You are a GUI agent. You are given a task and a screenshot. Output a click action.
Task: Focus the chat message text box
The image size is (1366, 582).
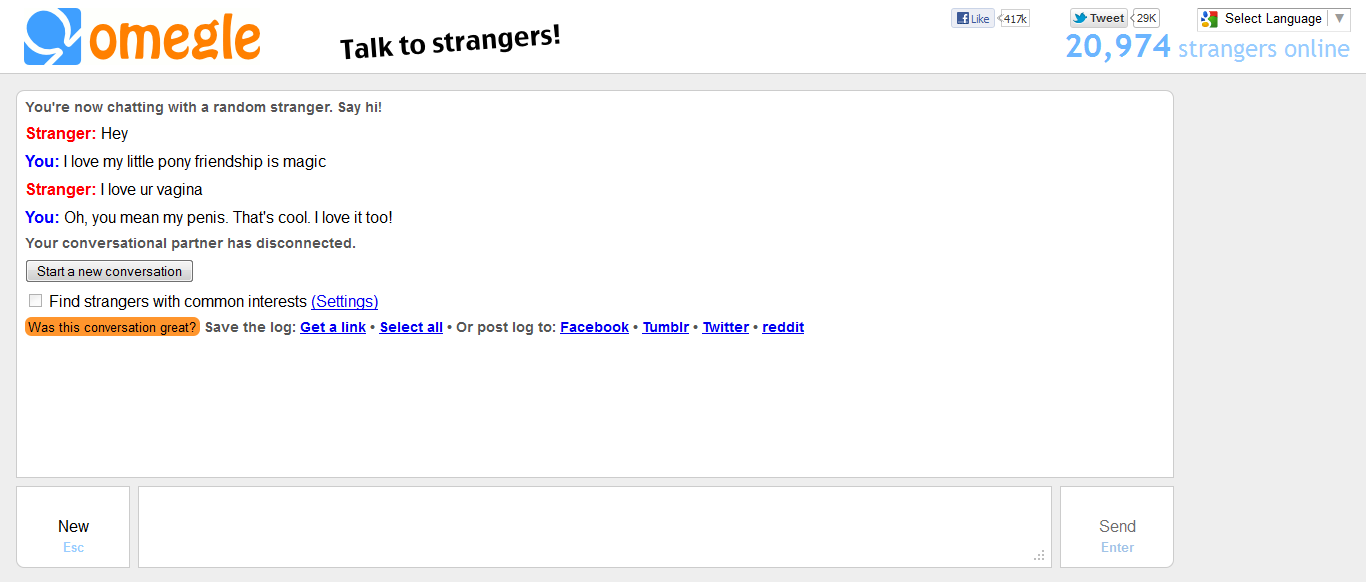(x=595, y=527)
